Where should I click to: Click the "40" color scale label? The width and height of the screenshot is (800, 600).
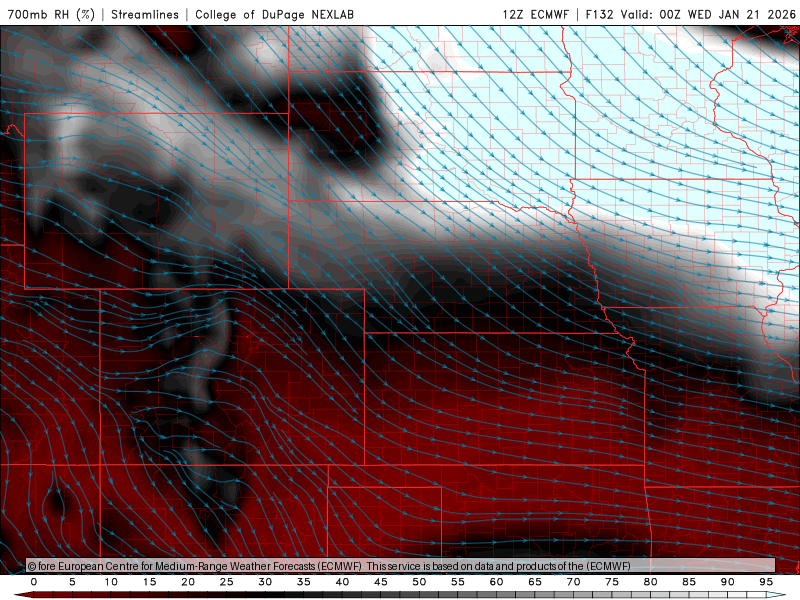coord(342,582)
